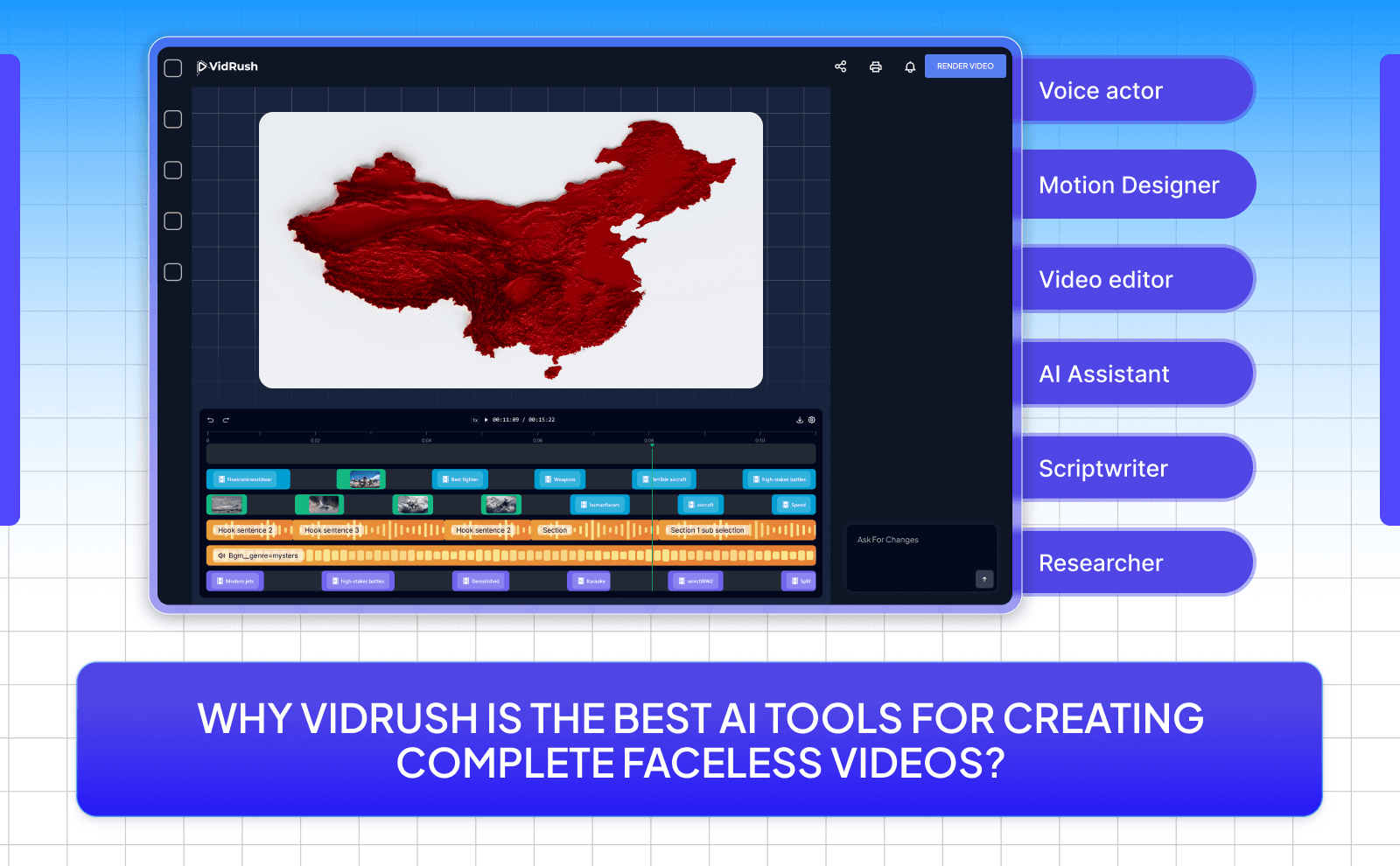Open timeline settings gear icon
The width and height of the screenshot is (1400, 866).
(811, 420)
